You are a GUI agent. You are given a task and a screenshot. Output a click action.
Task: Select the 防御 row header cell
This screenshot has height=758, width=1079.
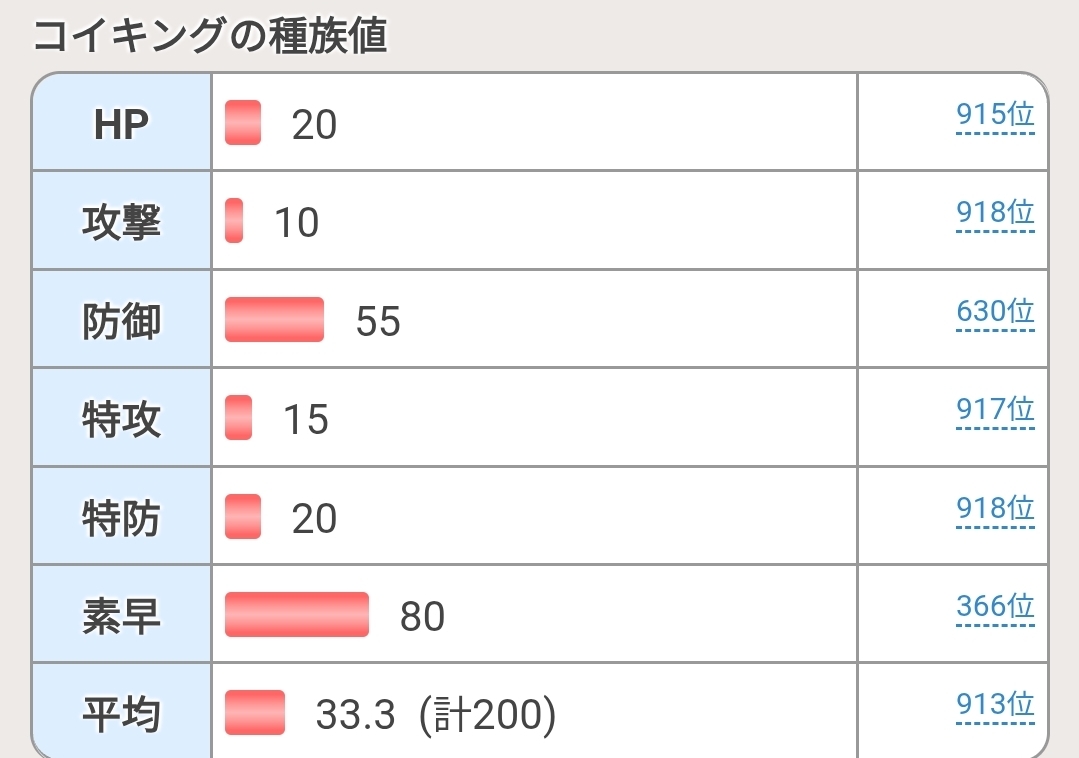click(x=121, y=319)
